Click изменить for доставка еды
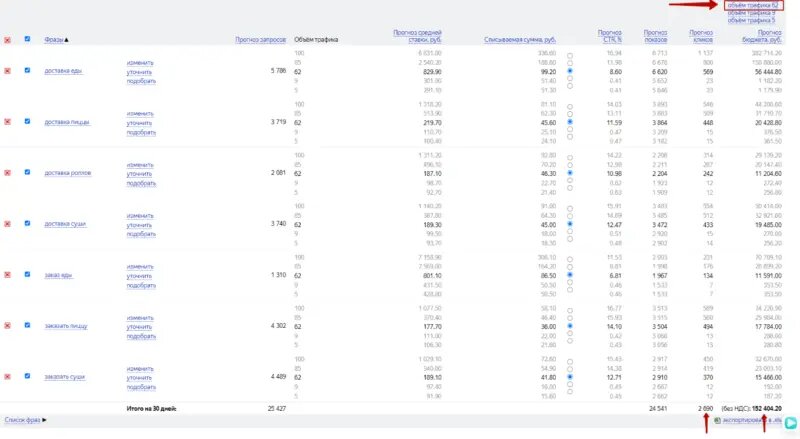The width and height of the screenshot is (800, 439). (140, 63)
